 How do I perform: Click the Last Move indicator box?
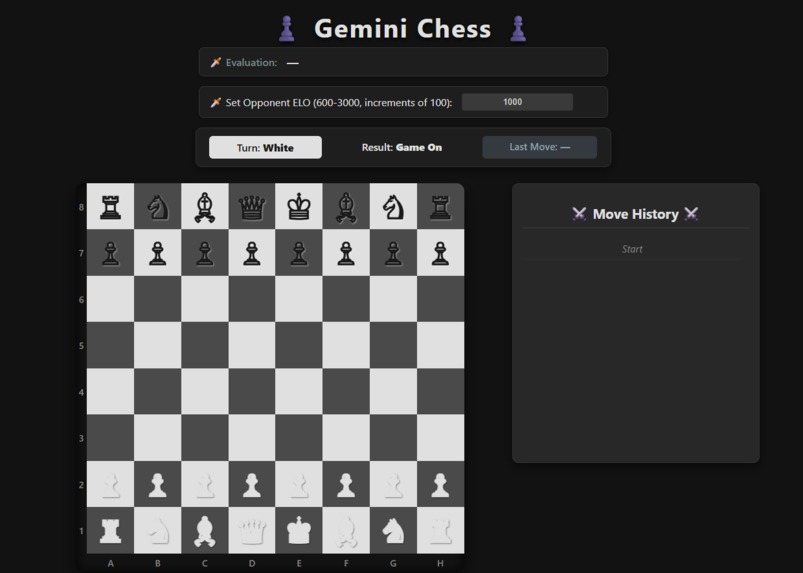coord(540,147)
